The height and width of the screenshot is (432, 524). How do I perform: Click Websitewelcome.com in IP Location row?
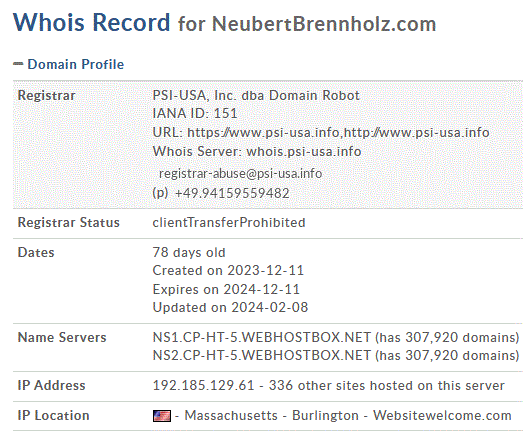click(442, 415)
